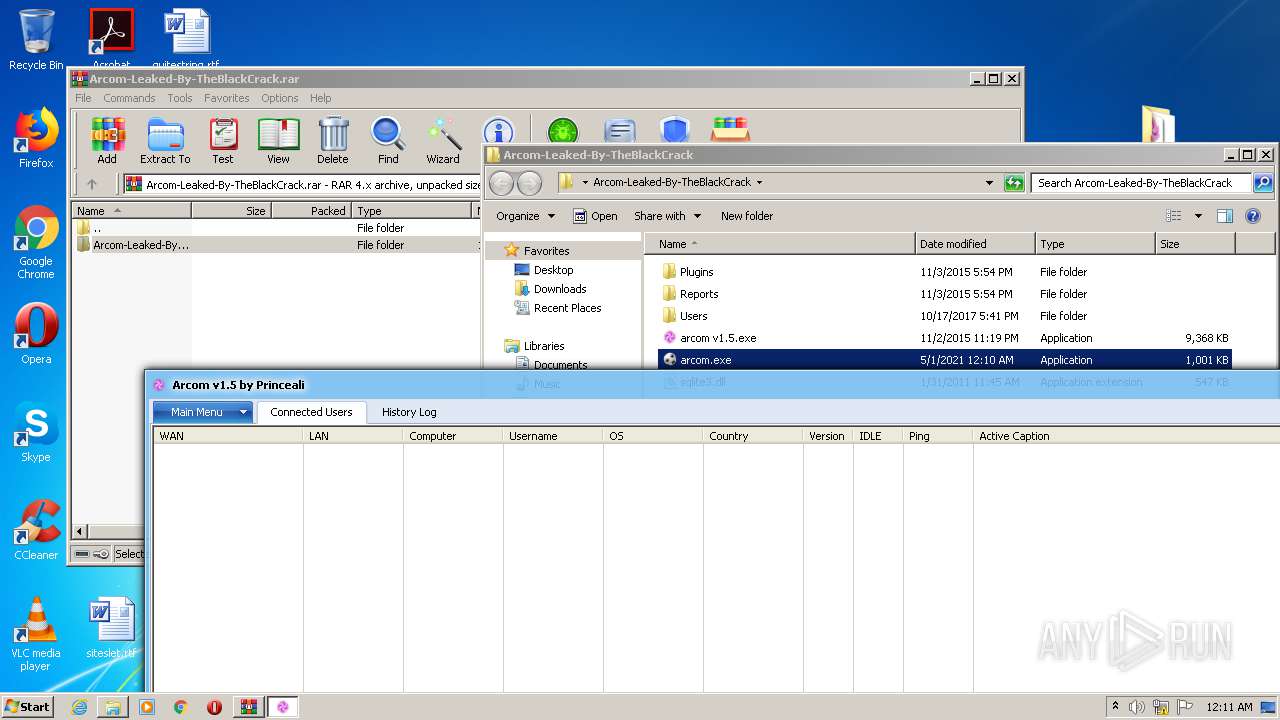The image size is (1280, 720).
Task: Go up one level in WinRAR
Action: [x=92, y=184]
